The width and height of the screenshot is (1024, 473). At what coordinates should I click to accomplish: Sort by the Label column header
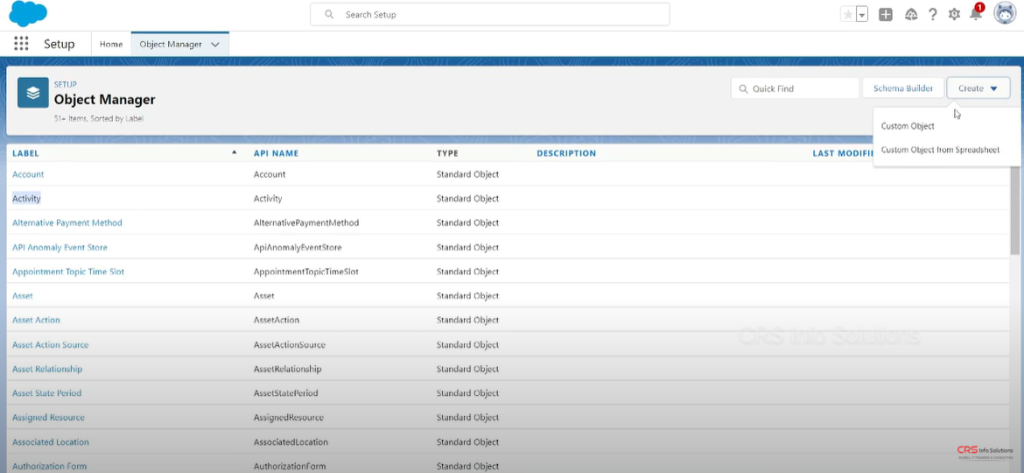[x=25, y=154]
